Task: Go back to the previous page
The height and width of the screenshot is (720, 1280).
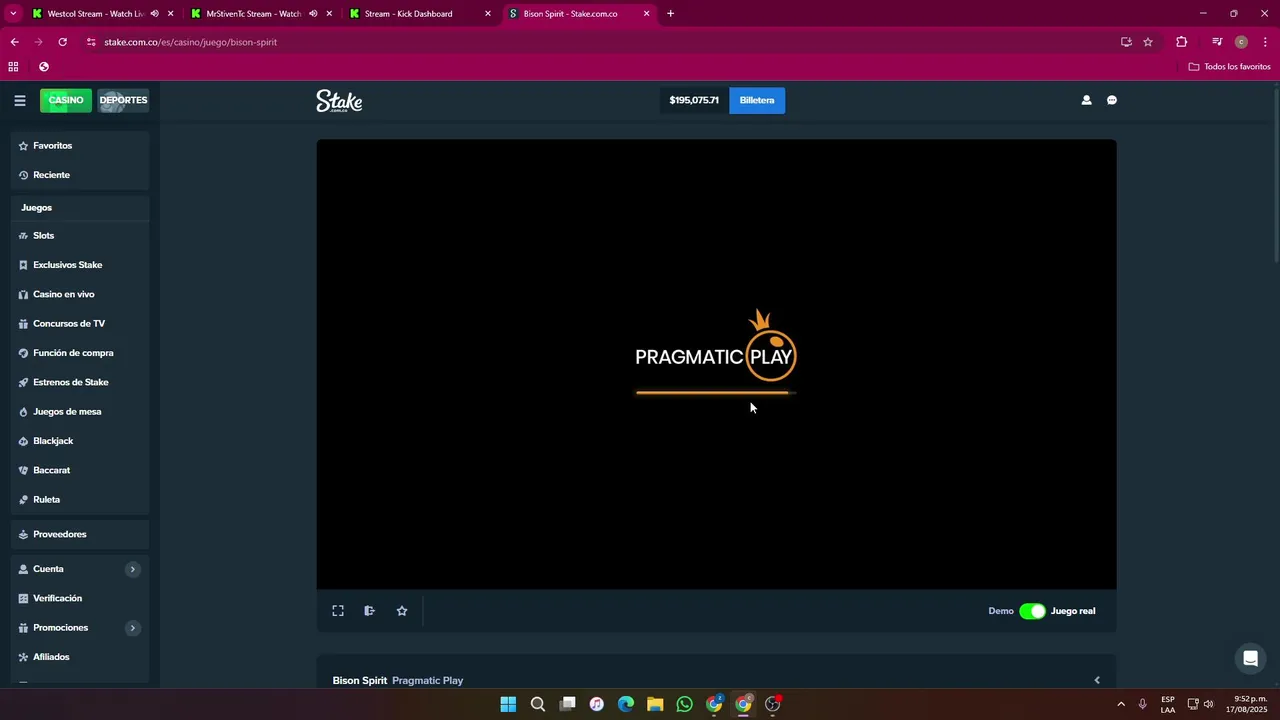Action: (14, 42)
